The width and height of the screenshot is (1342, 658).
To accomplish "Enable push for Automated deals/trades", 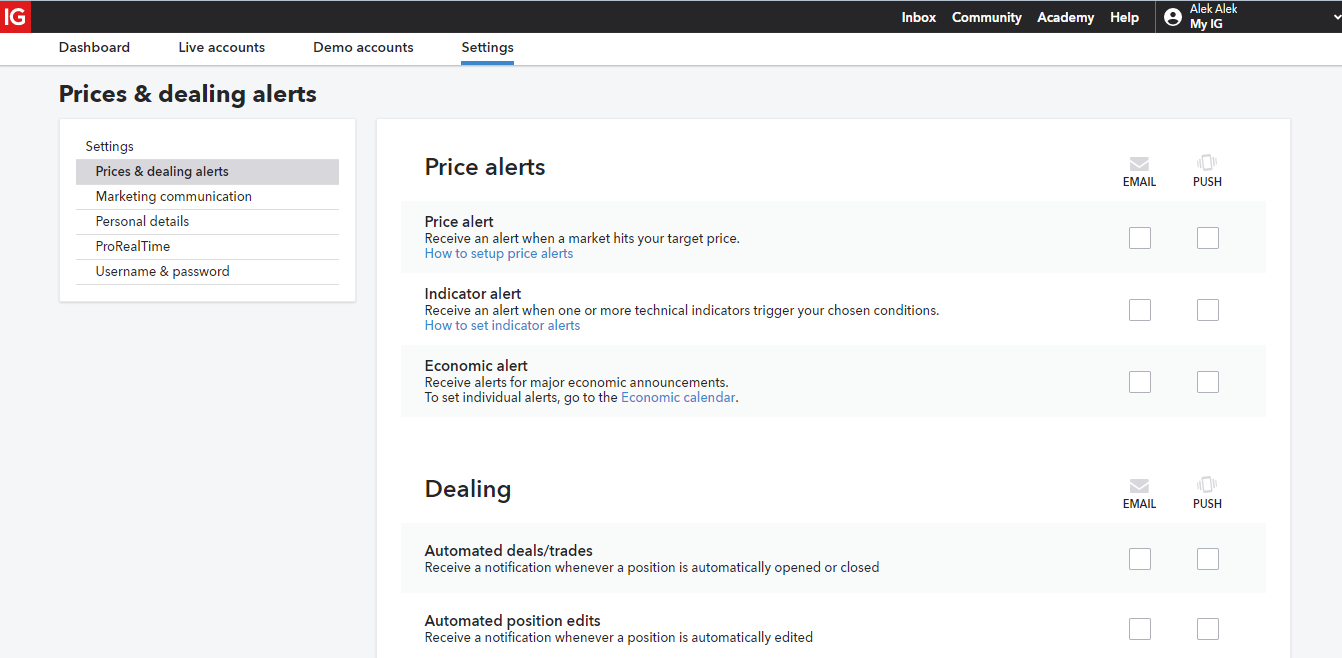I will 1208,559.
